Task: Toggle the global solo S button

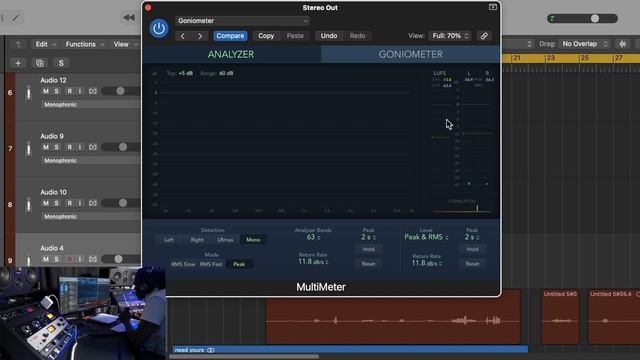Action: pyautogui.click(x=61, y=63)
